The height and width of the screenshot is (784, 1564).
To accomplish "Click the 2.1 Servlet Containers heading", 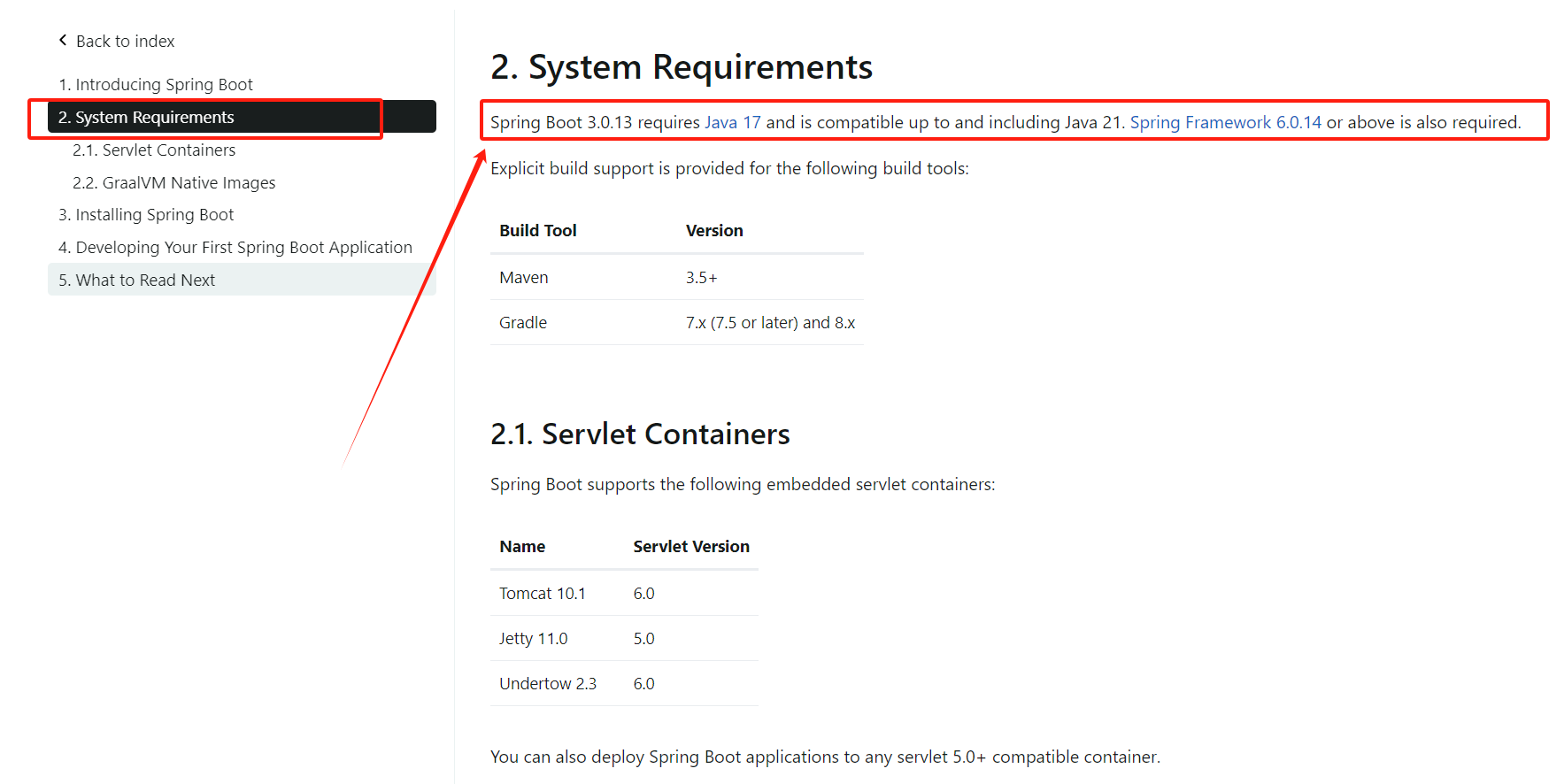I will [x=640, y=434].
